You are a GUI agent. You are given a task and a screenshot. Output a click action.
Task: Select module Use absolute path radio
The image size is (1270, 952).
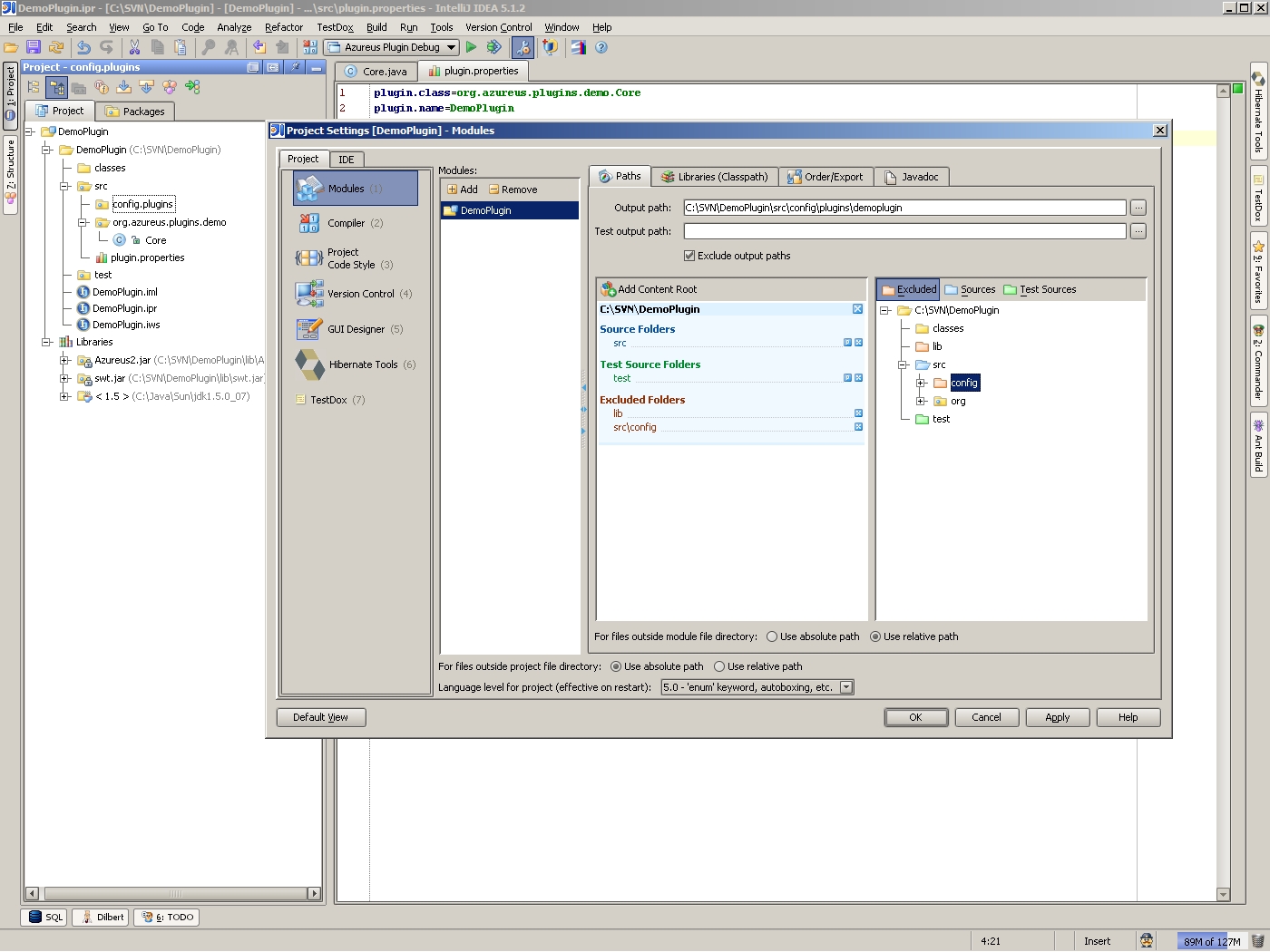tap(772, 636)
